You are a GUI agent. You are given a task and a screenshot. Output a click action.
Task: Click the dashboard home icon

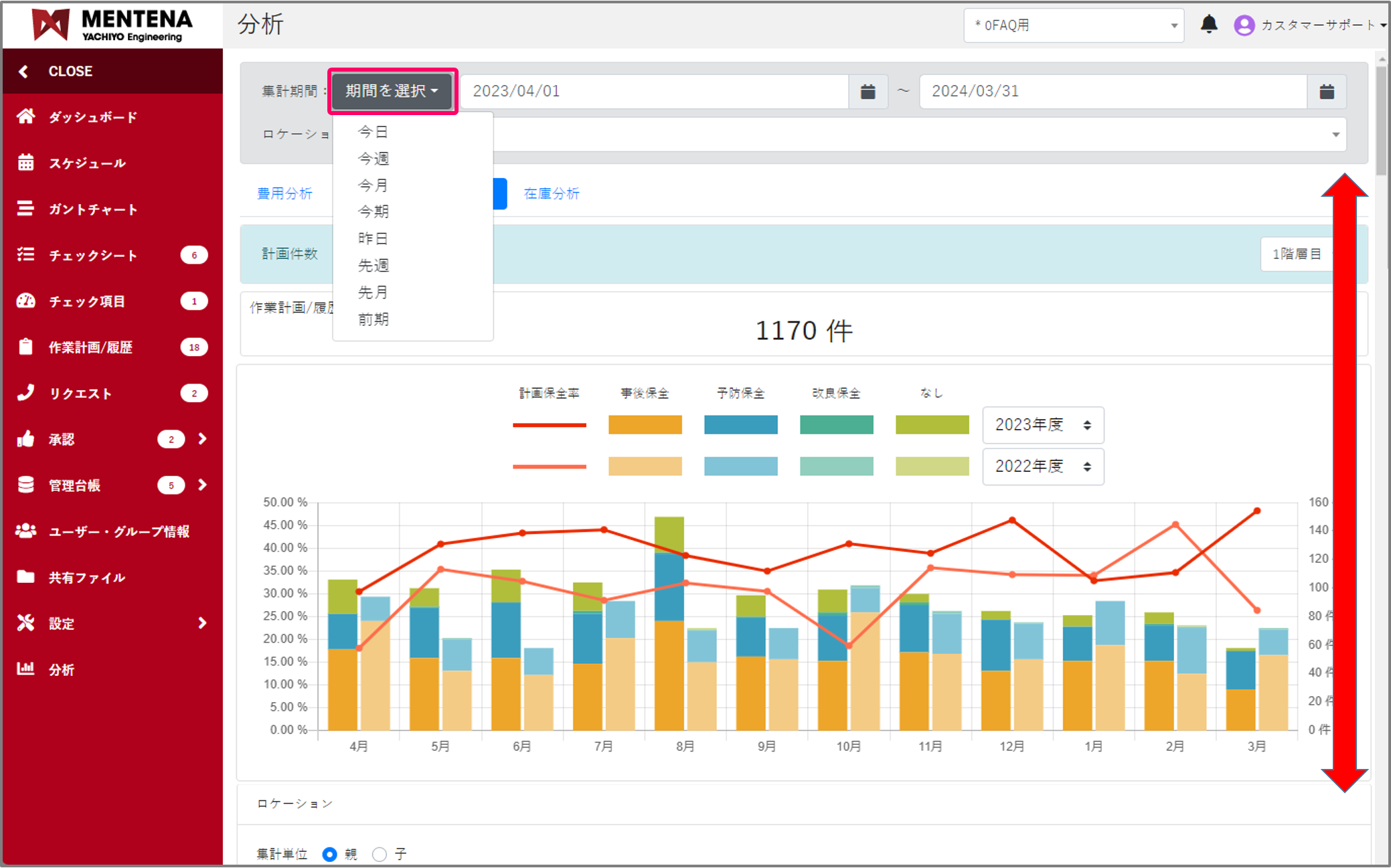pyautogui.click(x=25, y=116)
